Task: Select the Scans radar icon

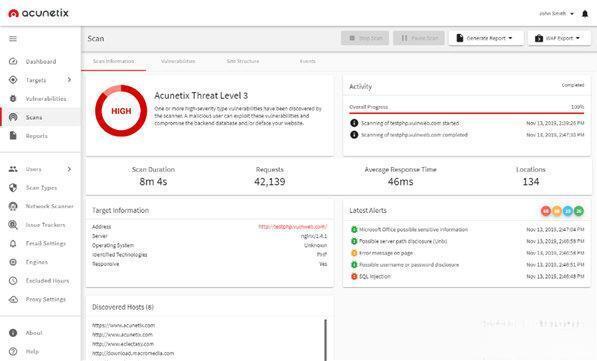Action: (x=13, y=117)
